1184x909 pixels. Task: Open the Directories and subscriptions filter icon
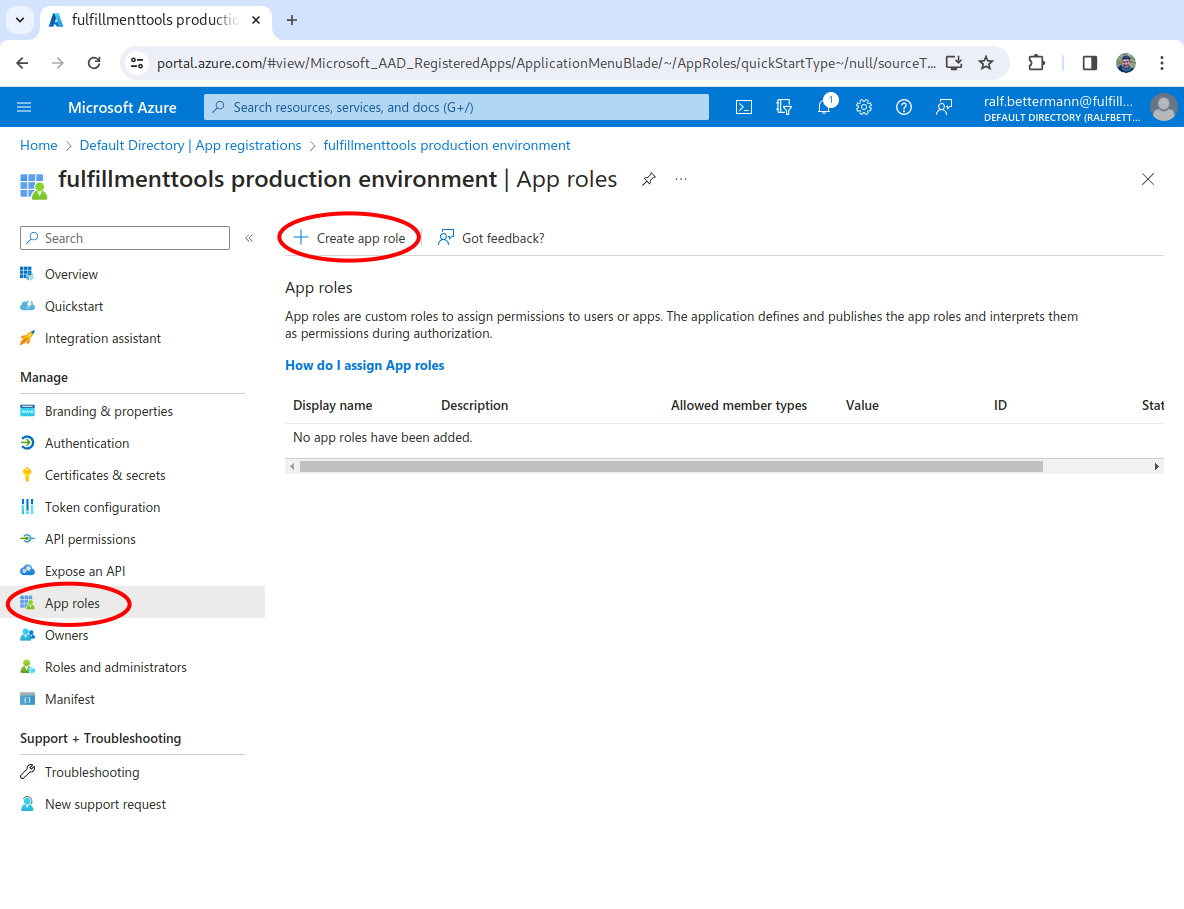coord(784,107)
